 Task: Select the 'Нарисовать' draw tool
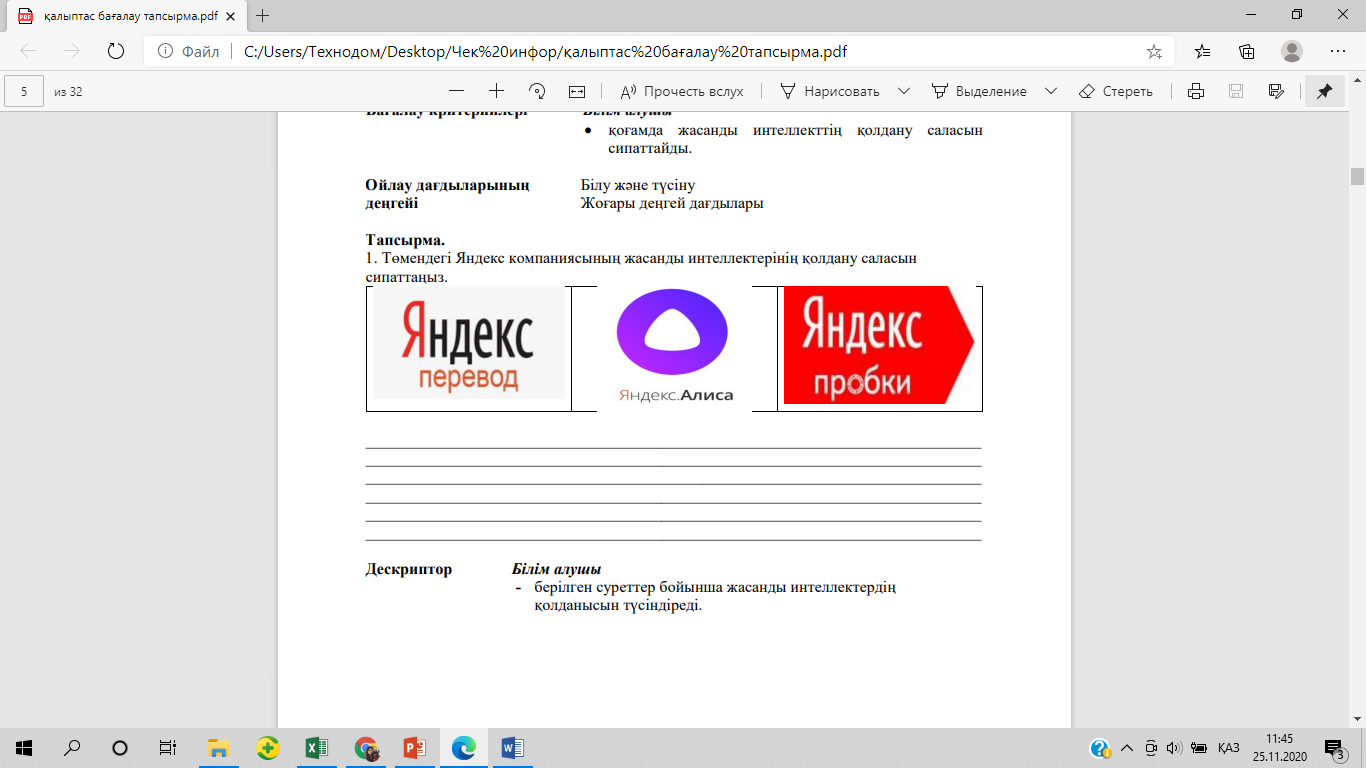[x=829, y=91]
